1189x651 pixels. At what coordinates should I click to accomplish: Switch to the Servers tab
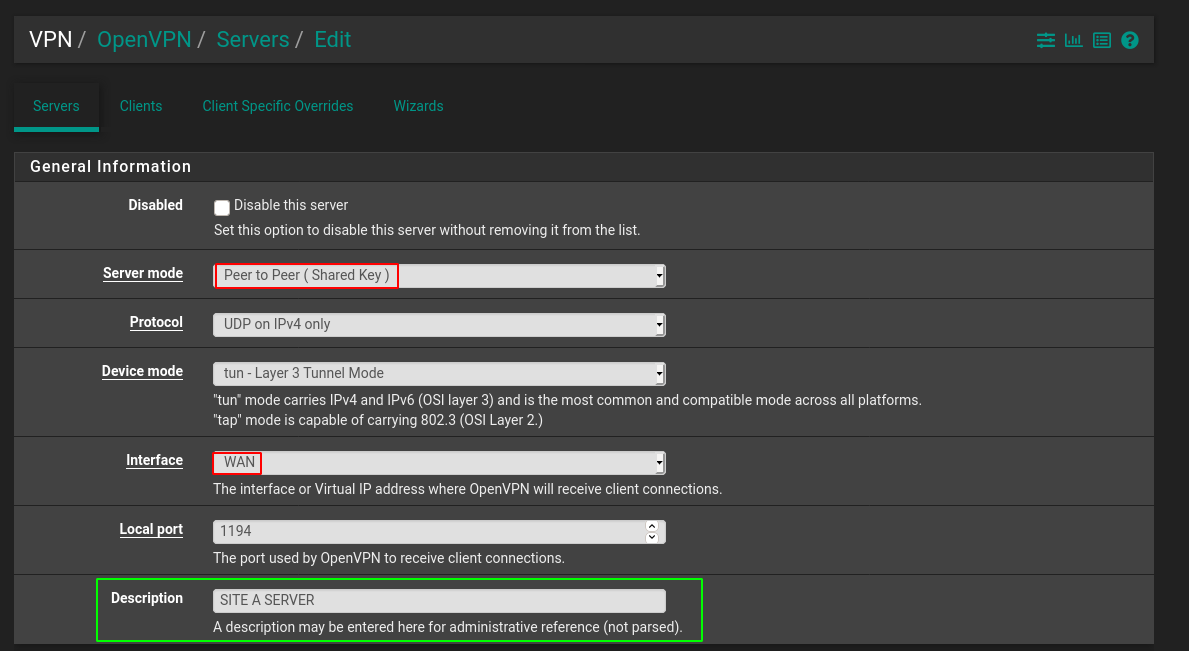pyautogui.click(x=56, y=106)
